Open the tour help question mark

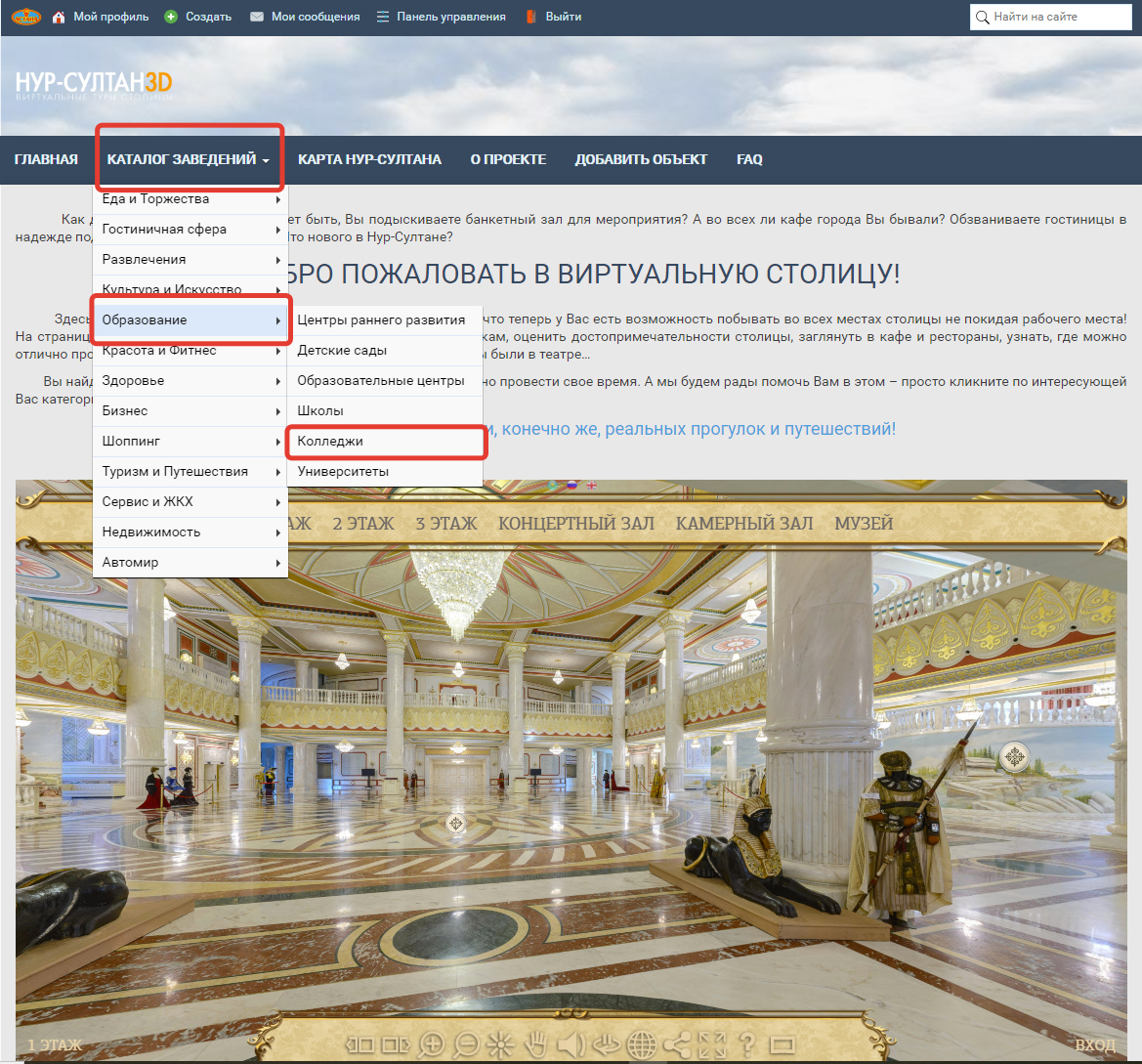(747, 1044)
